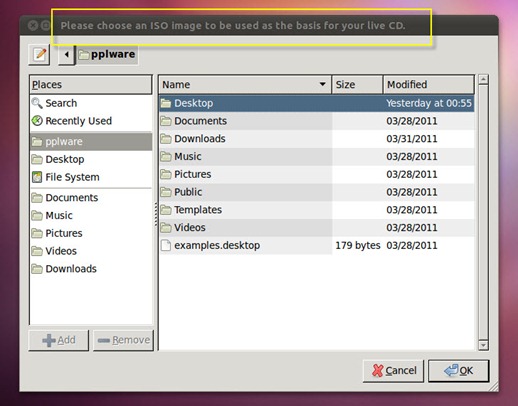
Task: Sort files by the Size column
Action: tap(357, 85)
